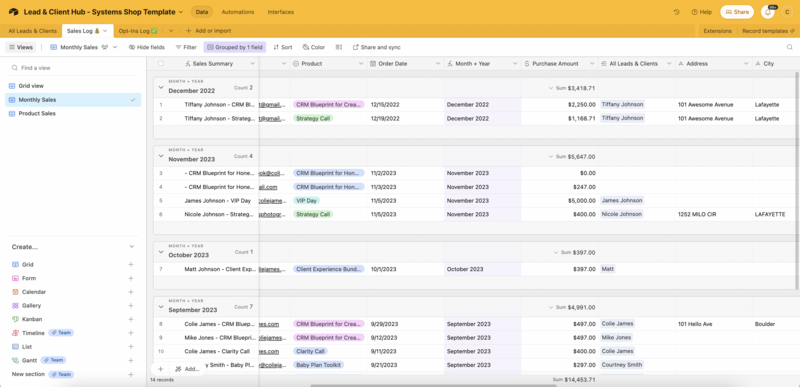
Task: Tick the select-all checkbox in header row
Action: click(161, 64)
